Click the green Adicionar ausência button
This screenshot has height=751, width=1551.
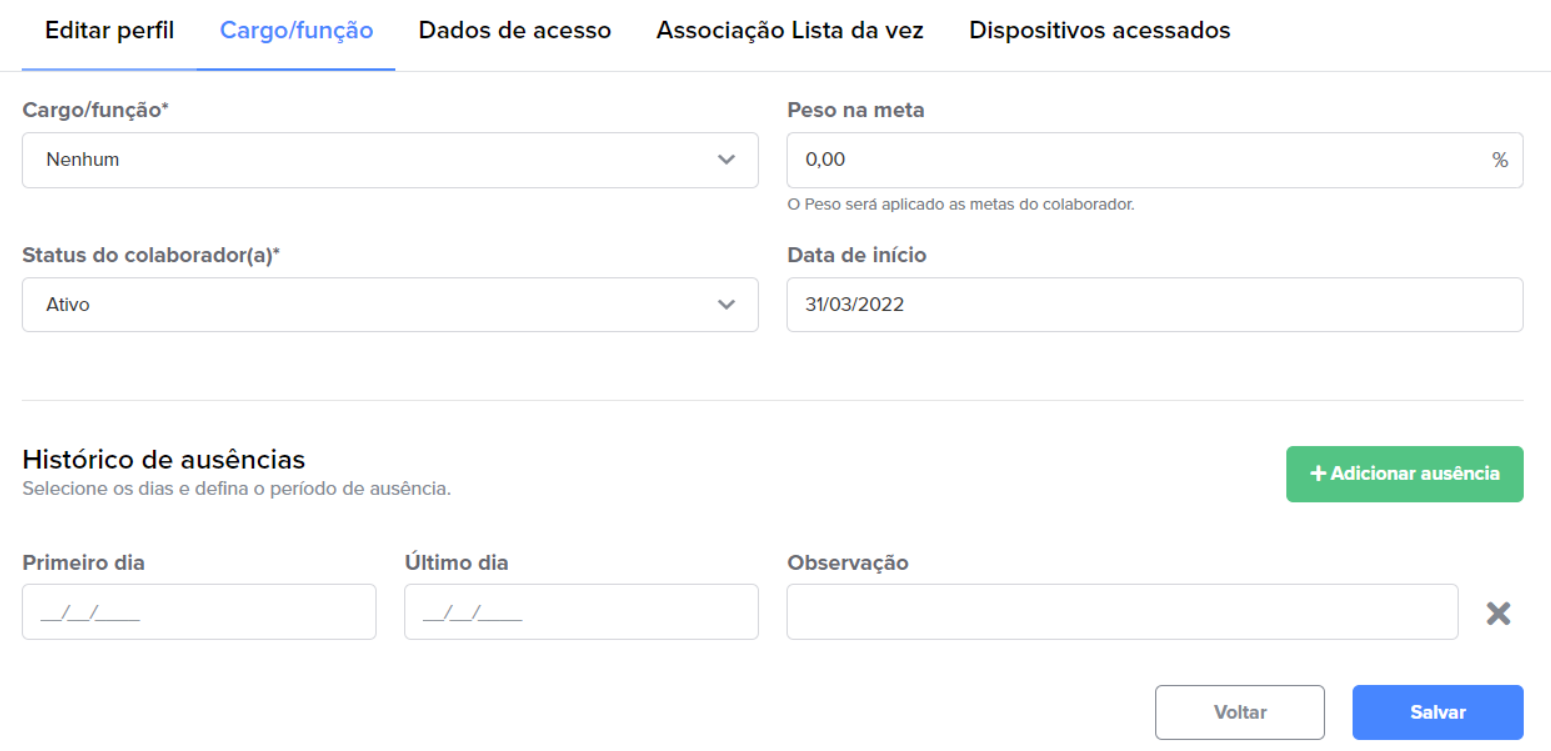click(x=1405, y=474)
